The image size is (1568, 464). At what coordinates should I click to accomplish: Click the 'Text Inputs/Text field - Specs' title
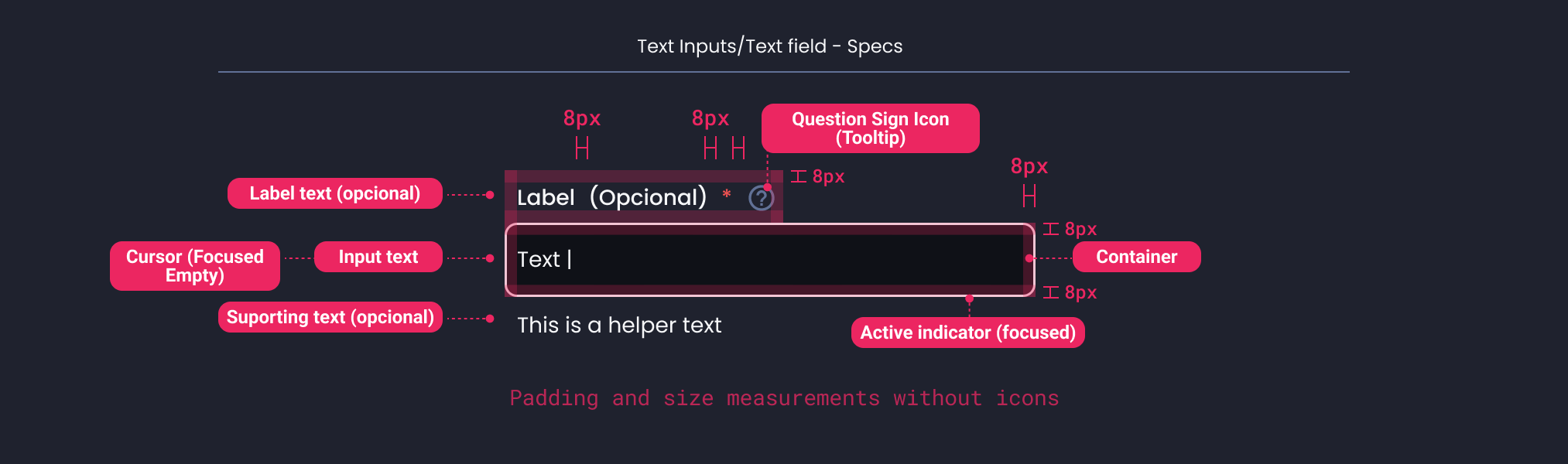point(770,46)
